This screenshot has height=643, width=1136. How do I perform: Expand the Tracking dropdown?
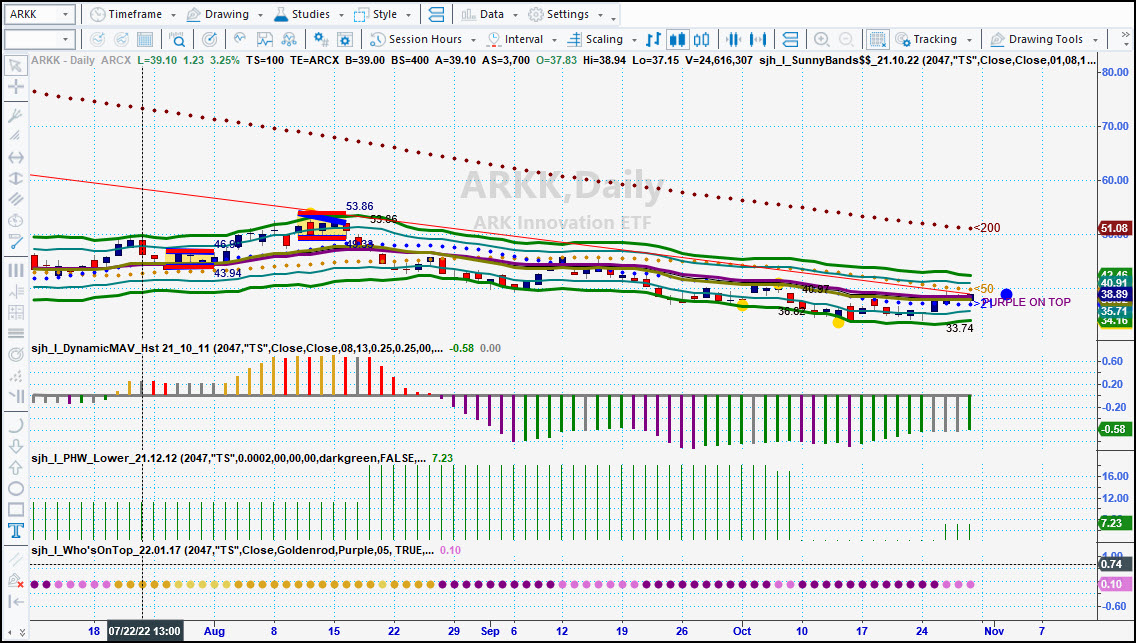tap(969, 40)
